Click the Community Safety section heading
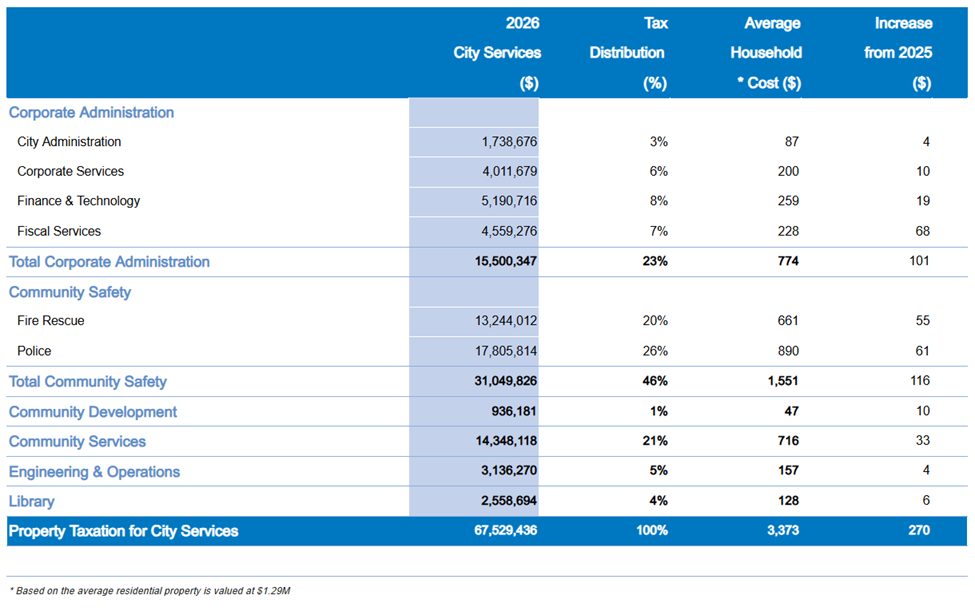The image size is (975, 611). (x=70, y=292)
